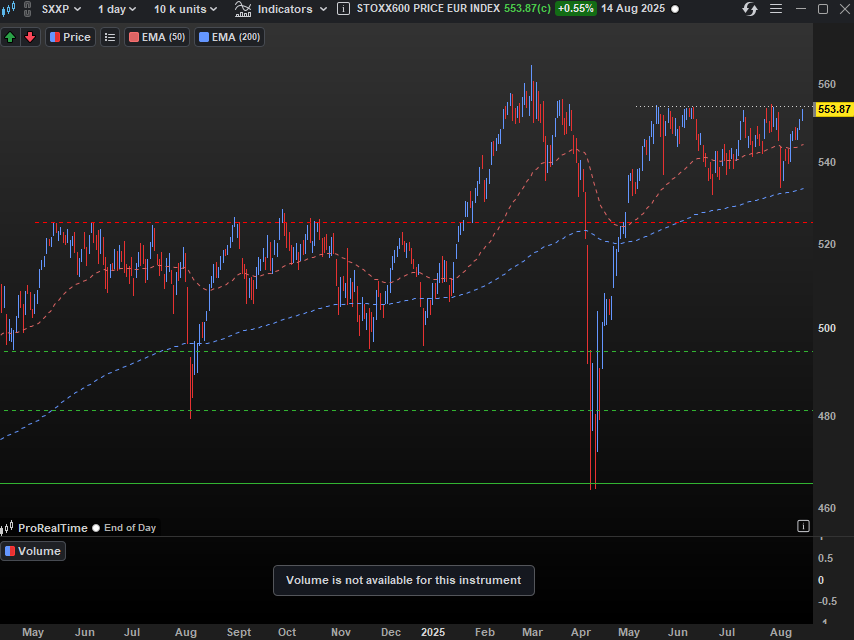Click the instrument info icon
The width and height of the screenshot is (854, 640).
tap(343, 9)
